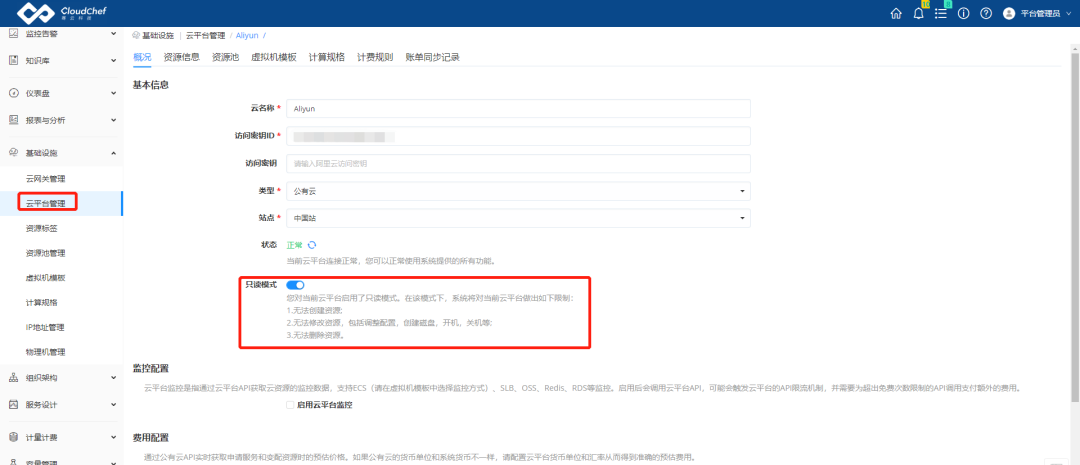Open 虚拟机模板 in sidebar menu
Viewport: 1080px width, 465px height.
[x=45, y=278]
